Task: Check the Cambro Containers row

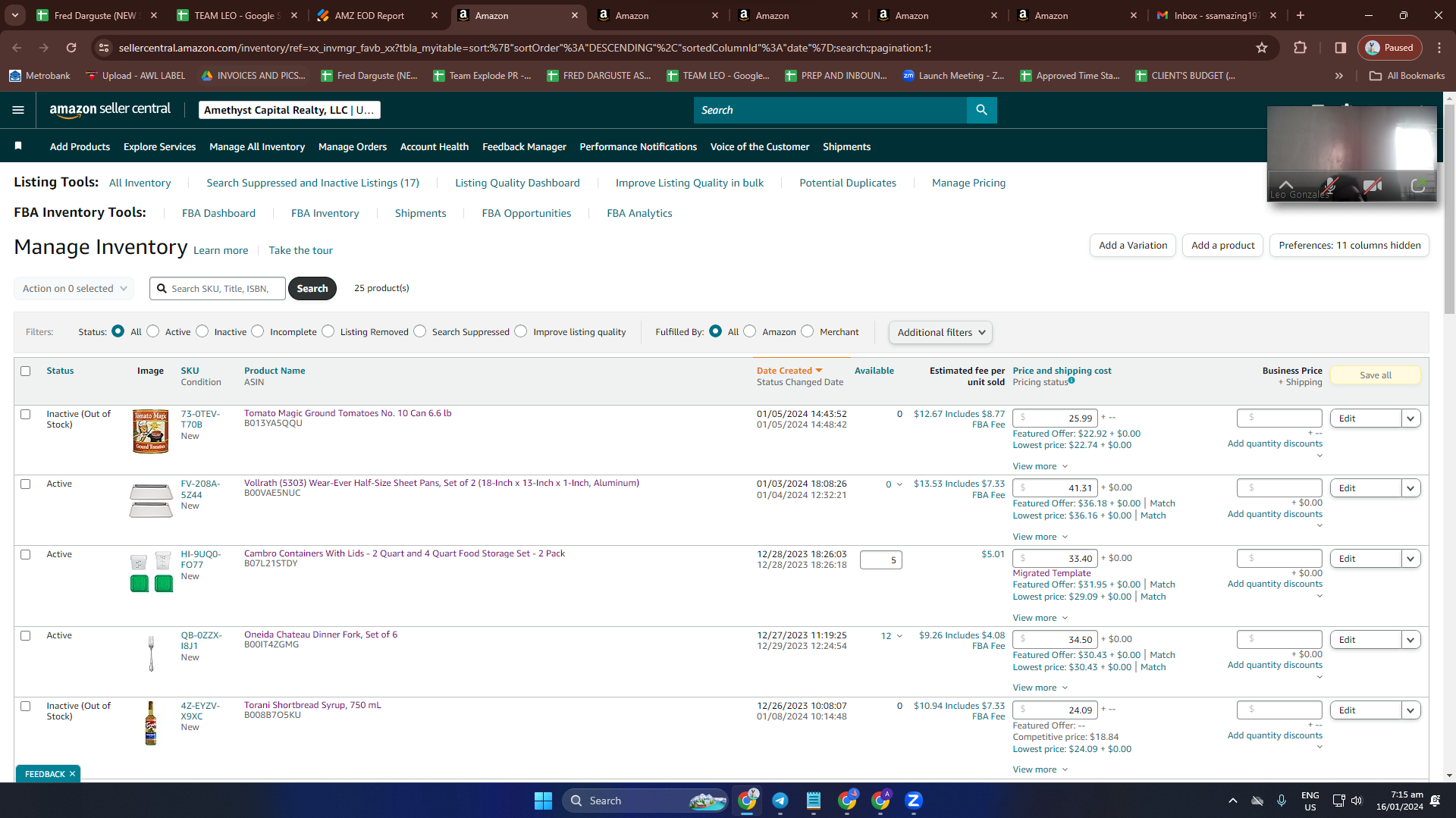Action: click(26, 555)
